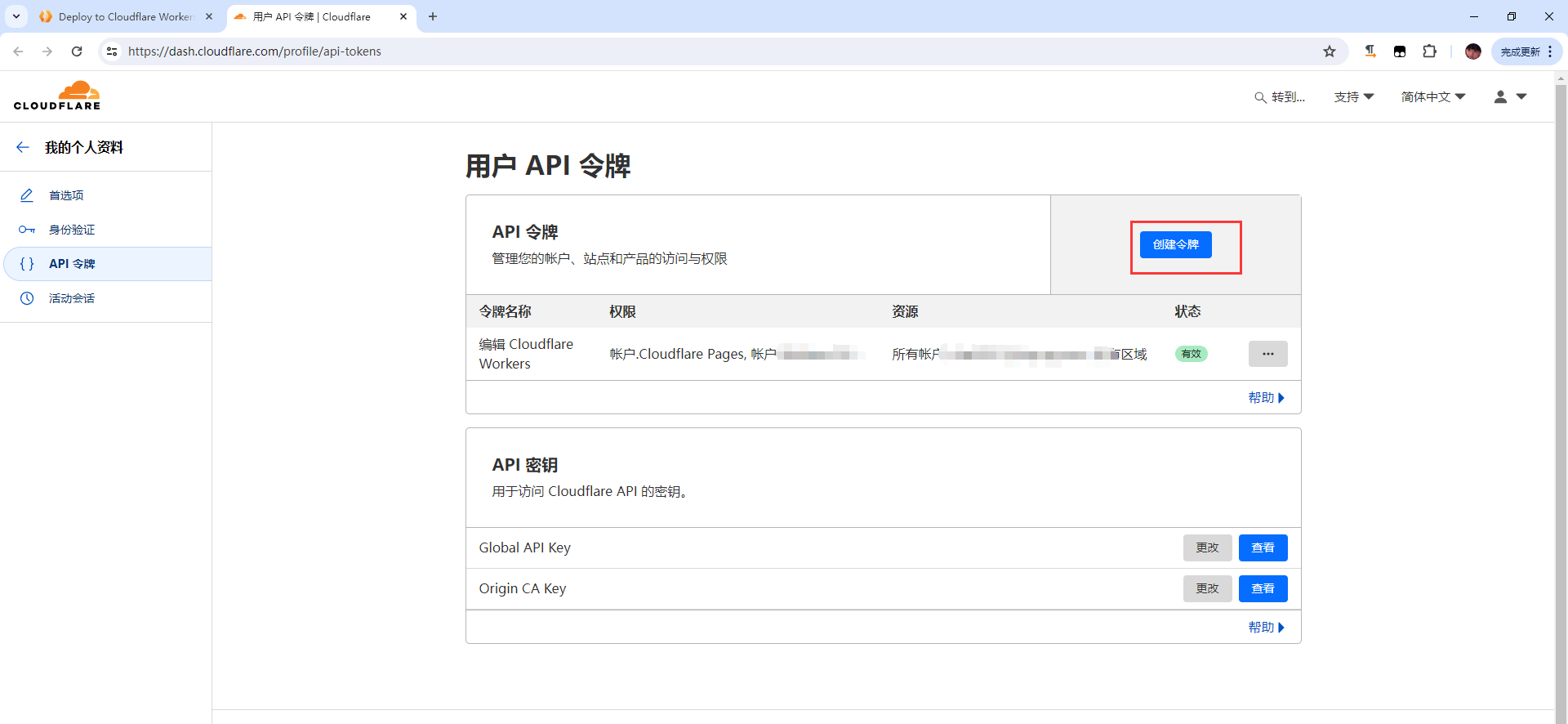1568x724 pixels.
Task: Click 查看 for Origin CA Key
Action: pos(1263,589)
